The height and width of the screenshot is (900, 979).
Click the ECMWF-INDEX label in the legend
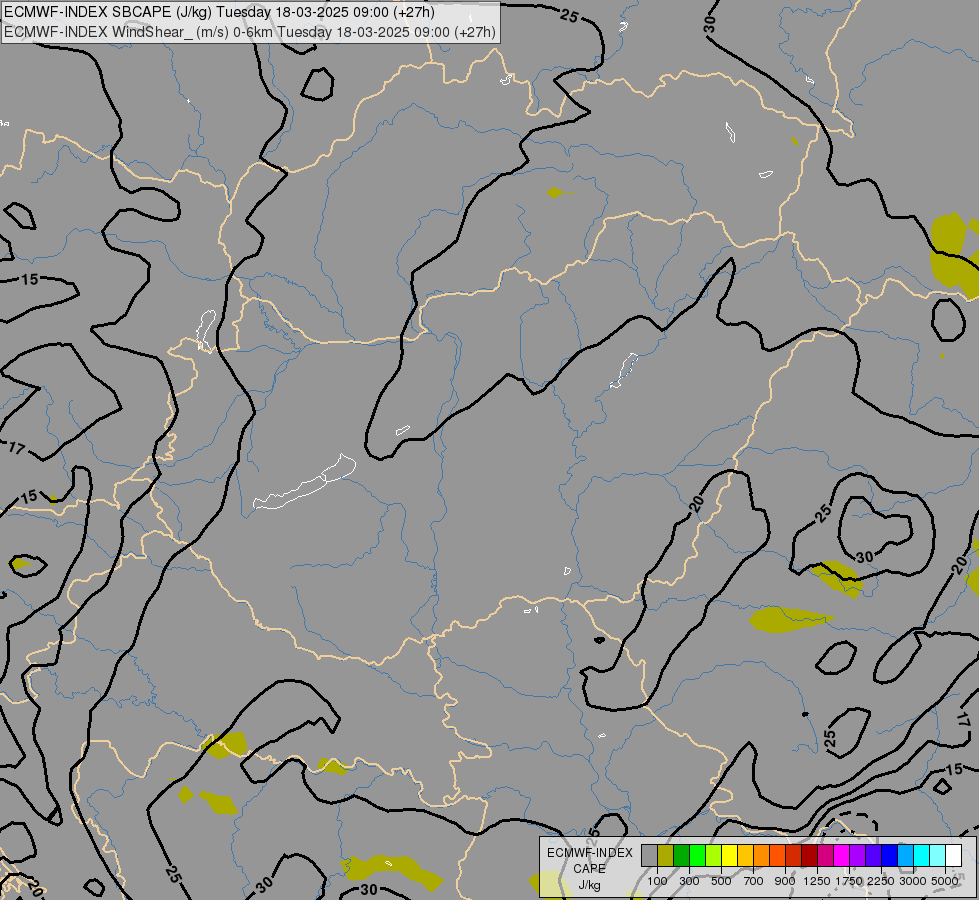tap(590, 853)
